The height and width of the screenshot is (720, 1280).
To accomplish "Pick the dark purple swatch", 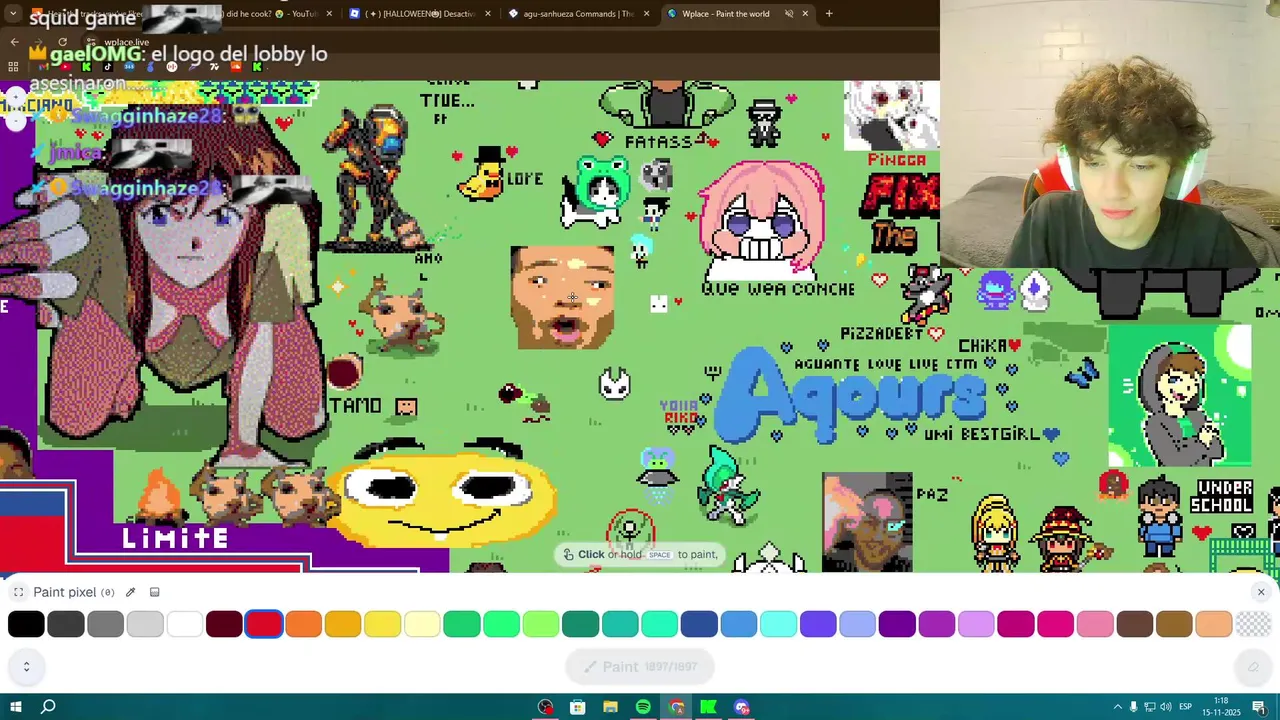I will (897, 624).
